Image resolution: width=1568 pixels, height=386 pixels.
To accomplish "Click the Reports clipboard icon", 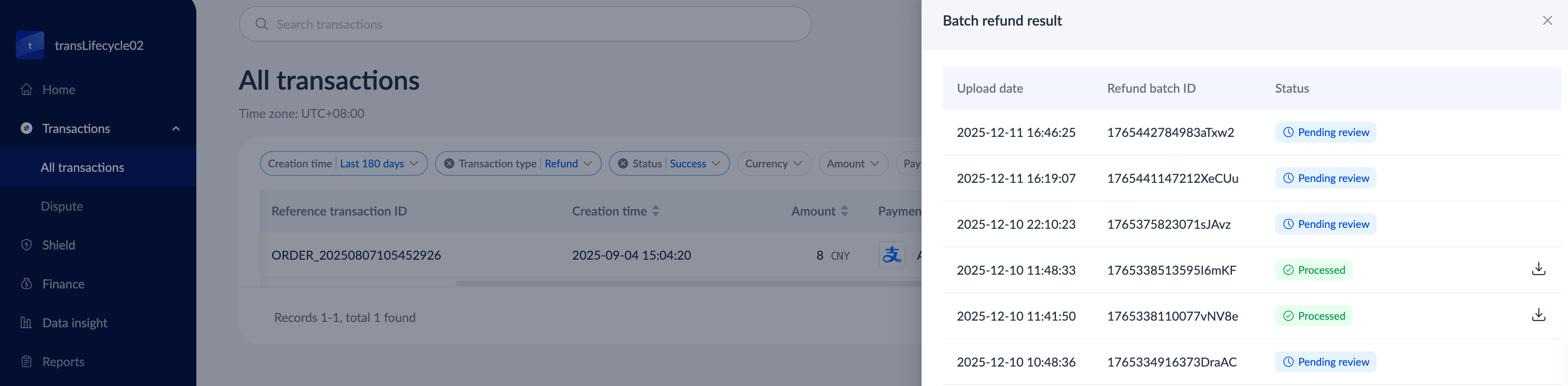I will (26, 362).
